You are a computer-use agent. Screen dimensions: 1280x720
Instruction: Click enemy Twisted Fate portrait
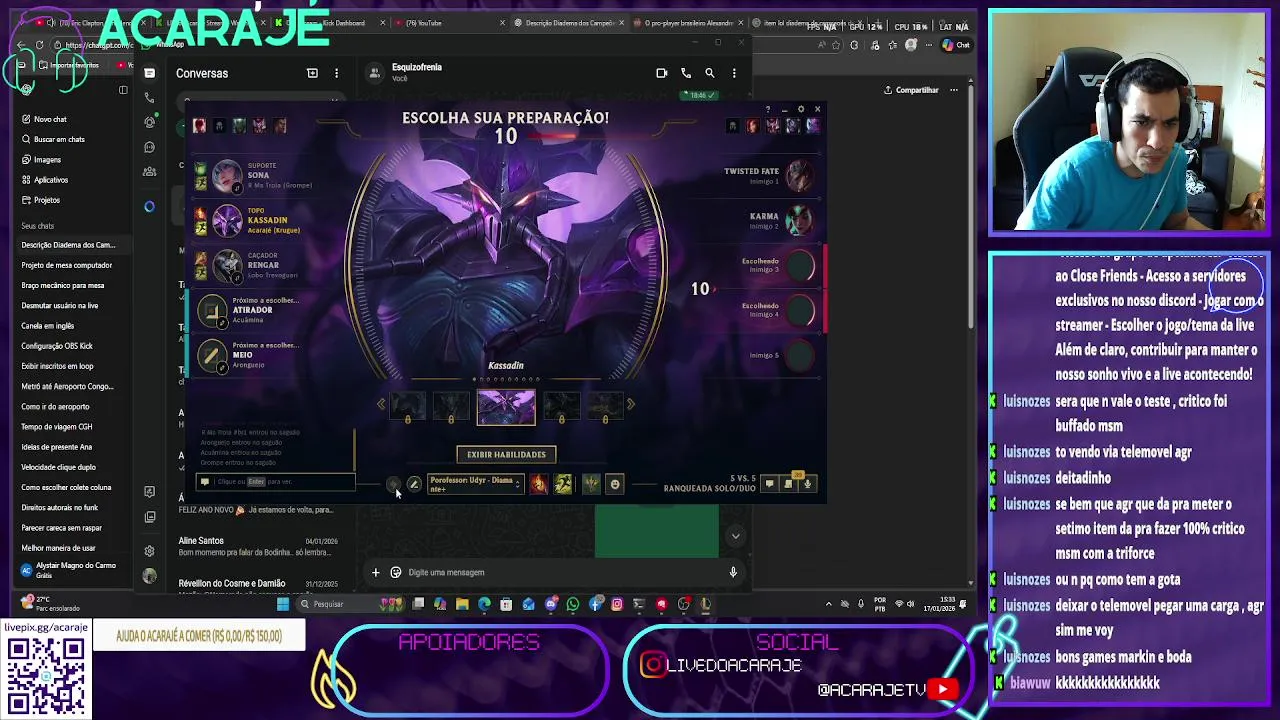[799, 175]
